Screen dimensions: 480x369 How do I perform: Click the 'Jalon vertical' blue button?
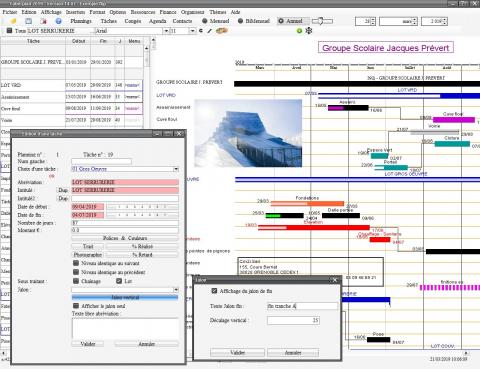tap(125, 297)
